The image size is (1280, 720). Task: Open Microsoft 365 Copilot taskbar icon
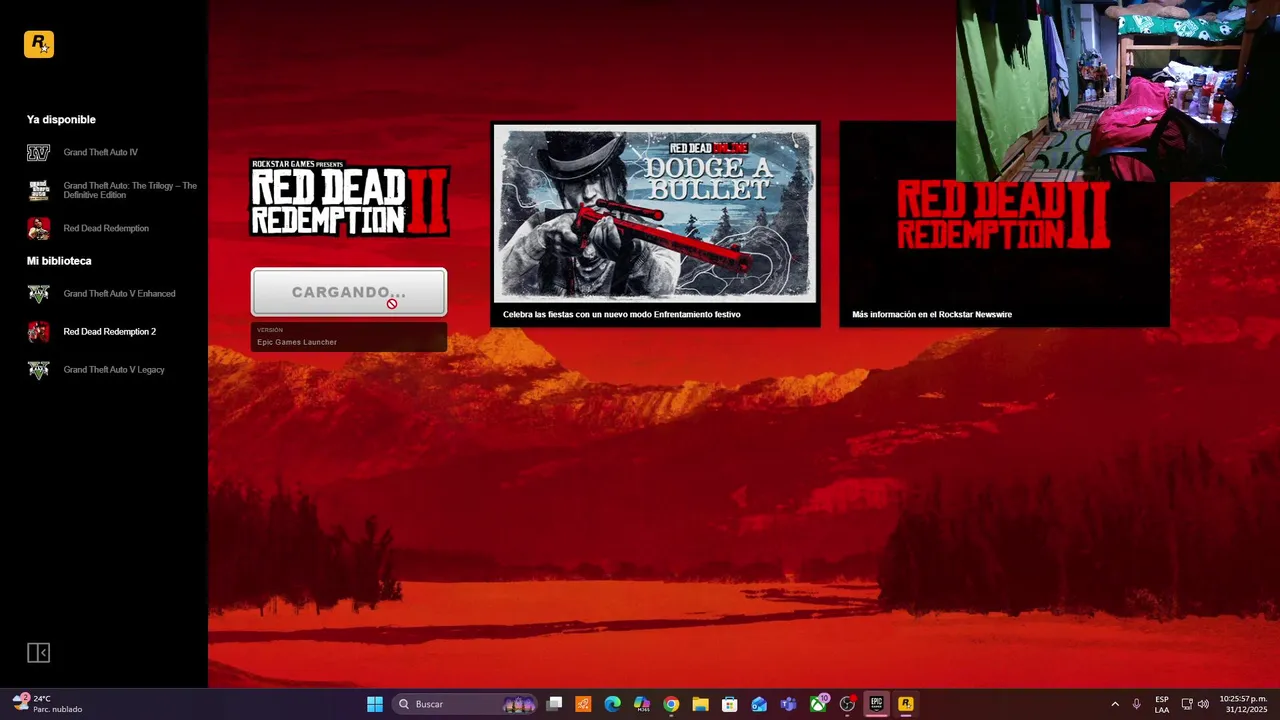coord(642,704)
